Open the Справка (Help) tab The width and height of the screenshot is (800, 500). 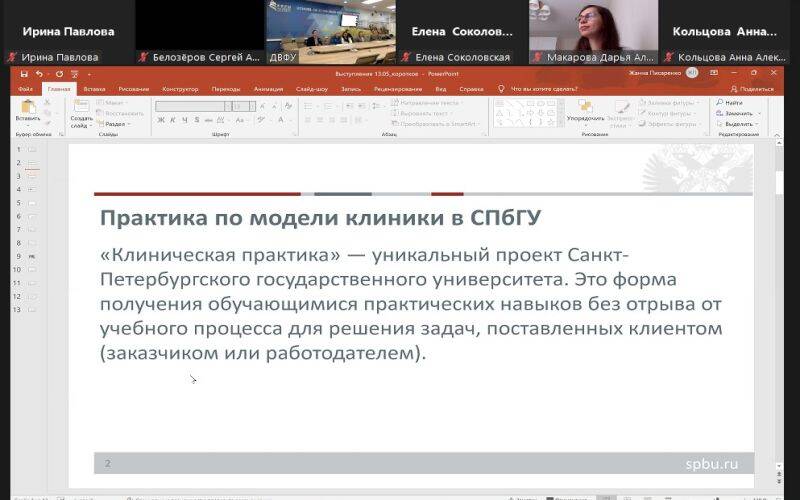point(471,89)
